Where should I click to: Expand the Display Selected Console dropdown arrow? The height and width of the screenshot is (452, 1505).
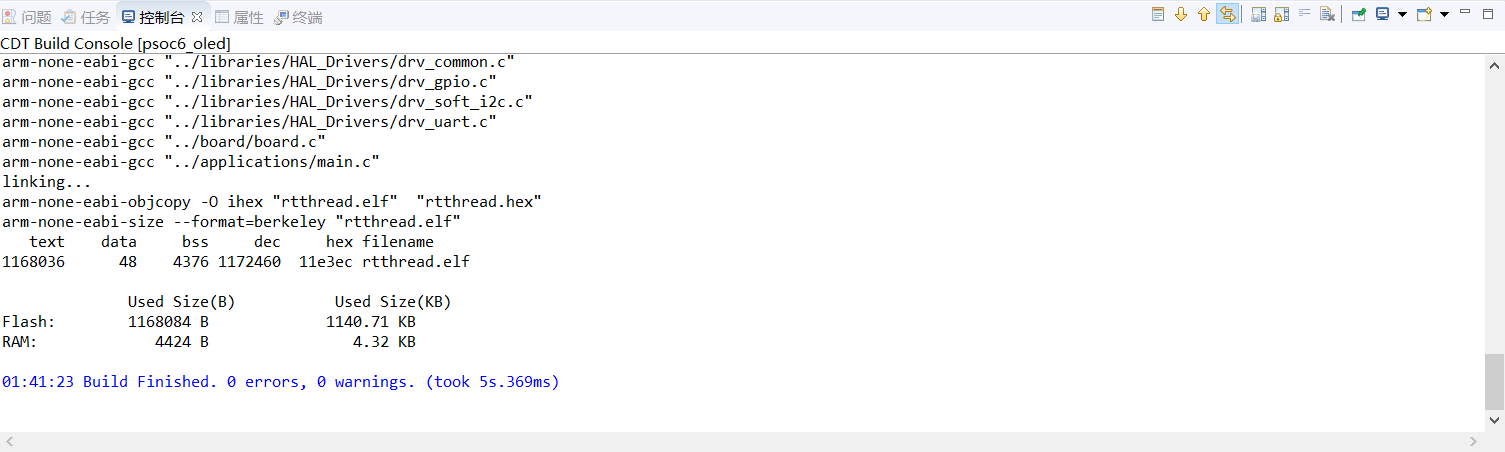point(1402,15)
